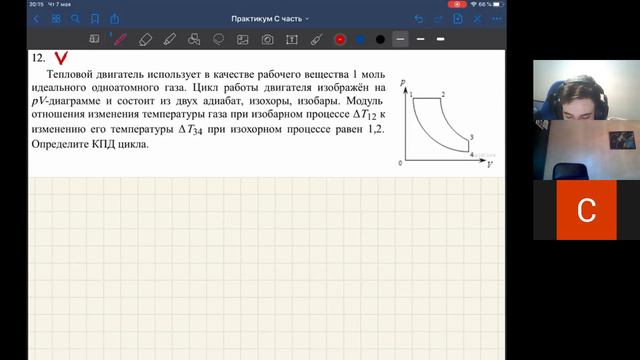Click the word 'Тепловой' in the problem text
640x360 pixels.
pos(70,75)
